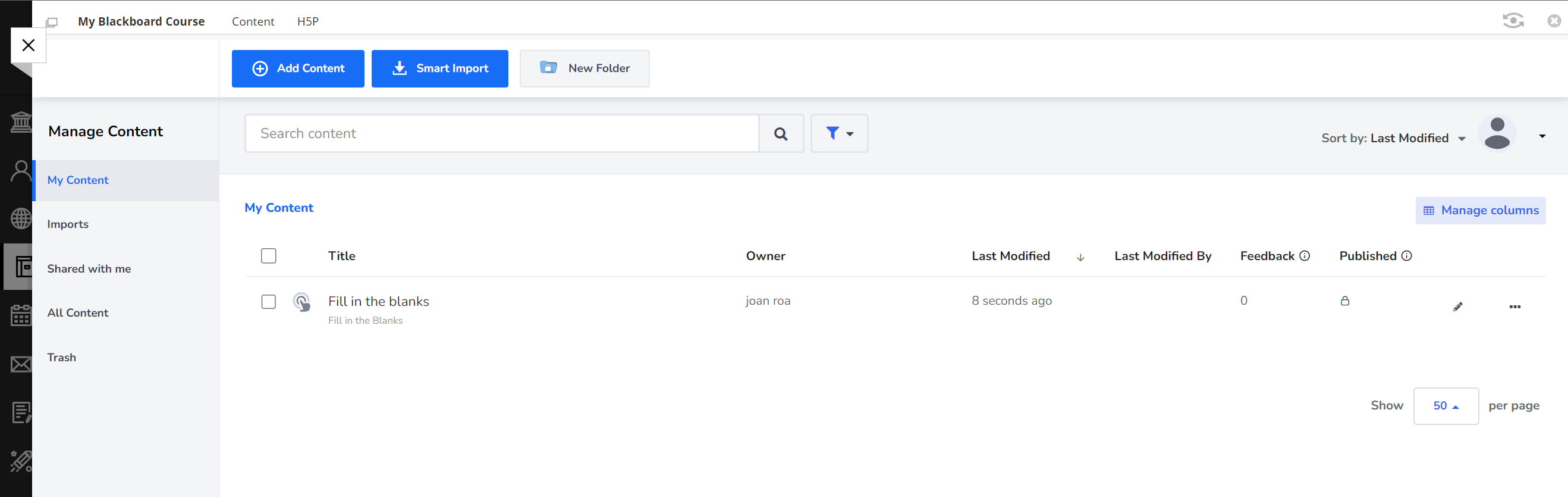Viewport: 1568px width, 497px height.
Task: Click the Last Modified column header
Action: pyautogui.click(x=1010, y=256)
